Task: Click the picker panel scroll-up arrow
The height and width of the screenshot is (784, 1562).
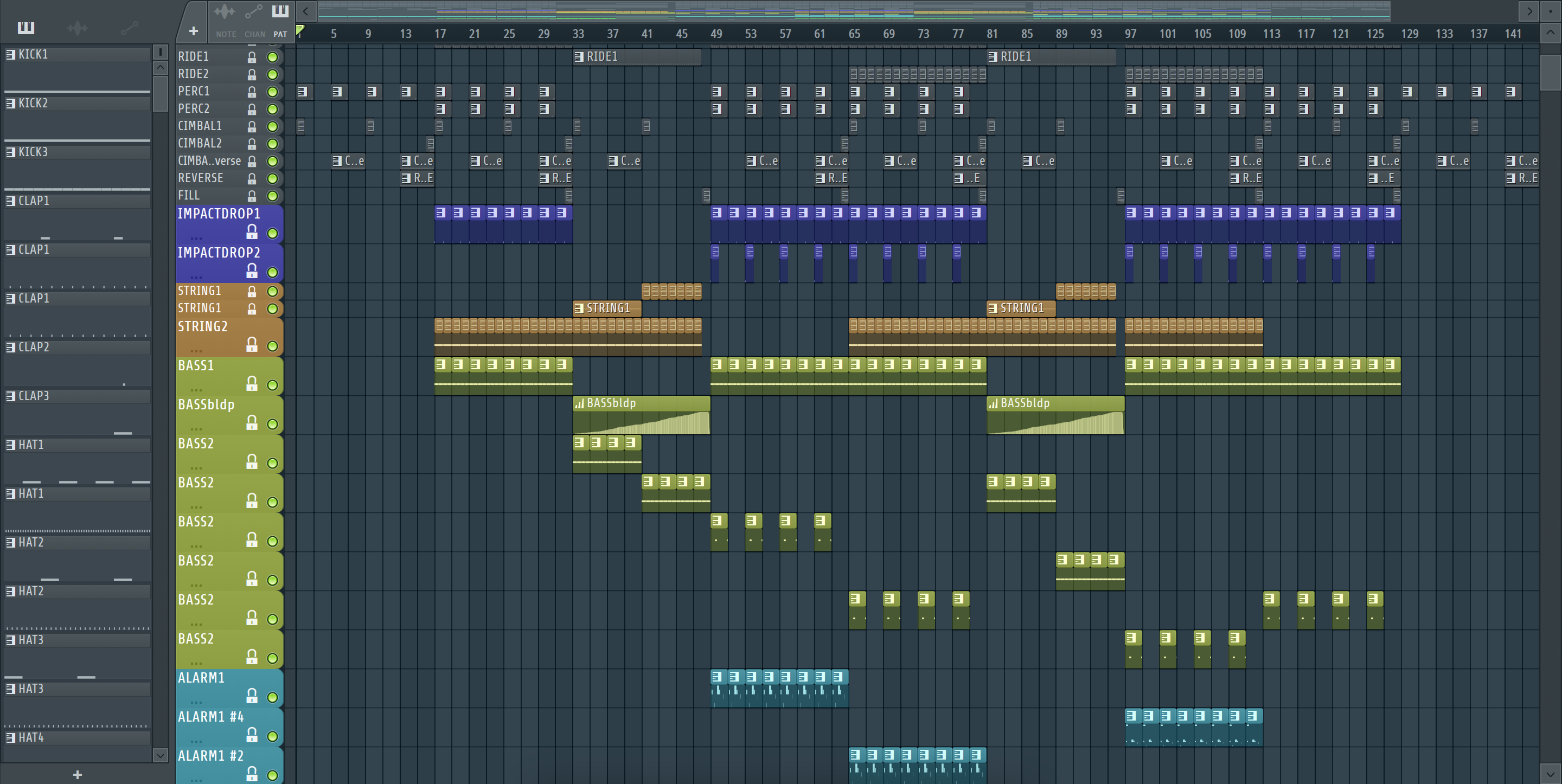Action: [x=160, y=67]
